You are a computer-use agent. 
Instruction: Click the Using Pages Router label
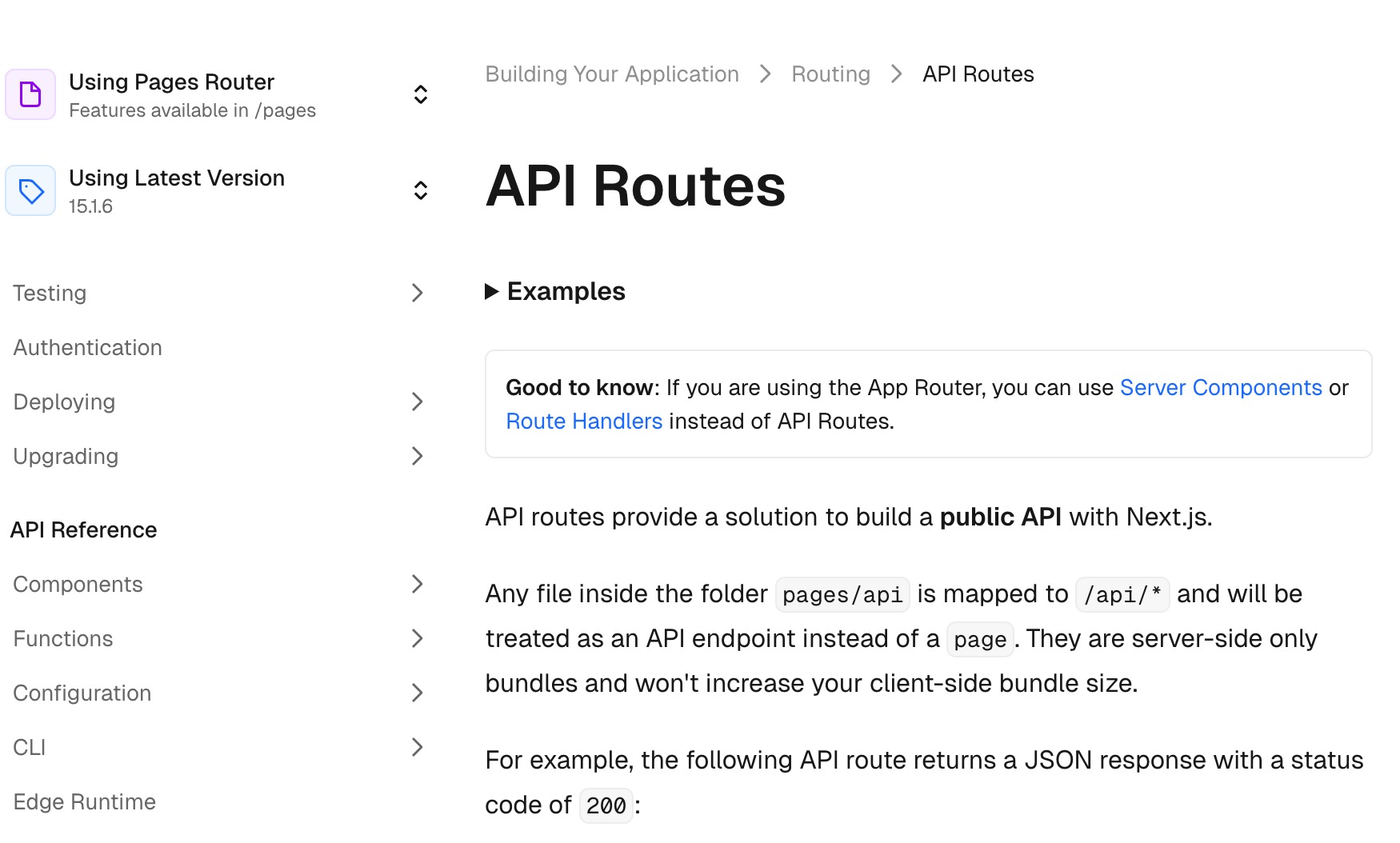coord(171,82)
